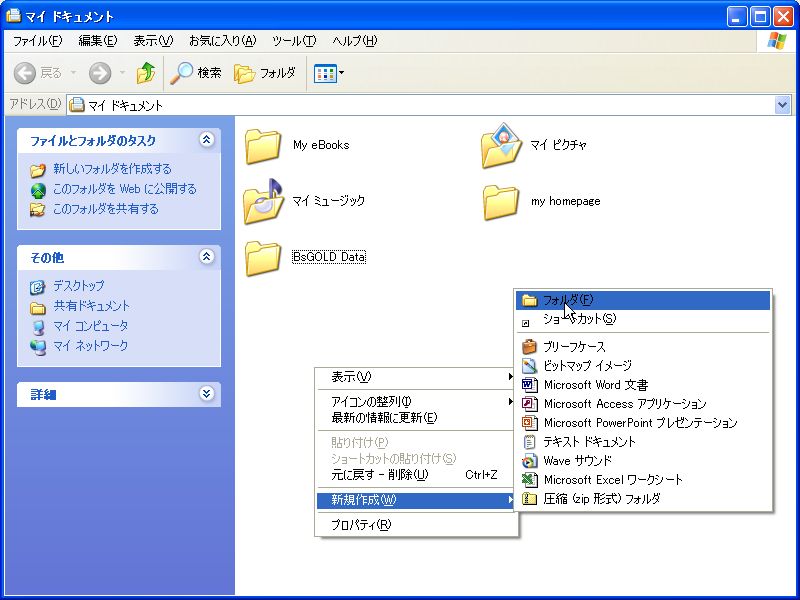Click このフォルダを Web に公開する link
The width and height of the screenshot is (800, 600).
124,189
